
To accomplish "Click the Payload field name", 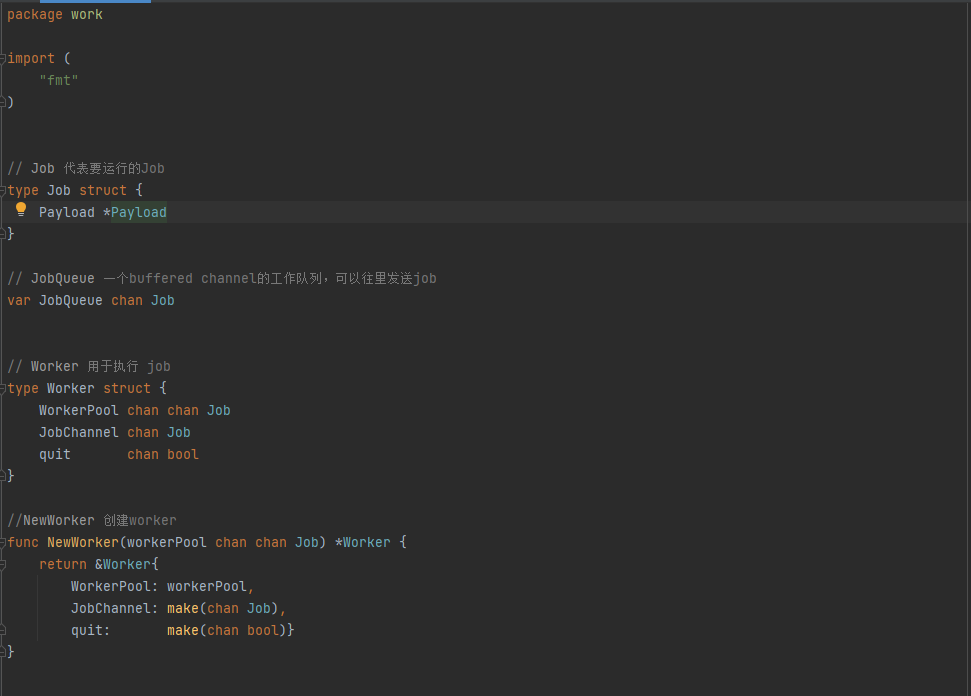I will (66, 212).
